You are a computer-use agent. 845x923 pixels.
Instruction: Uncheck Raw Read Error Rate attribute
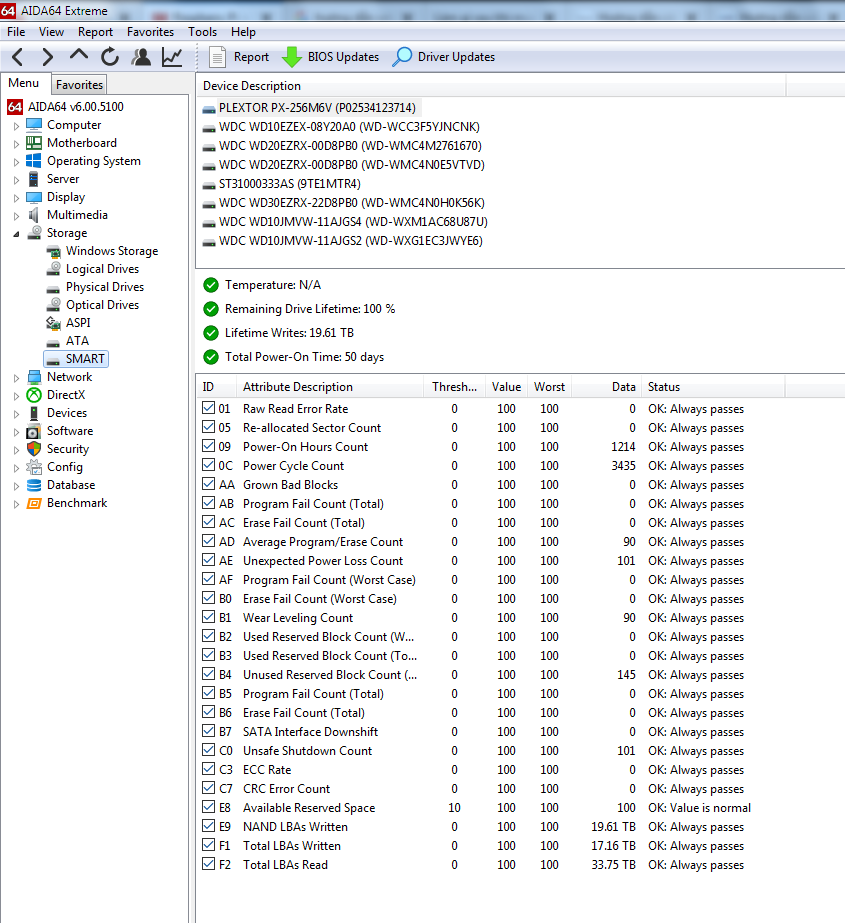tap(208, 407)
